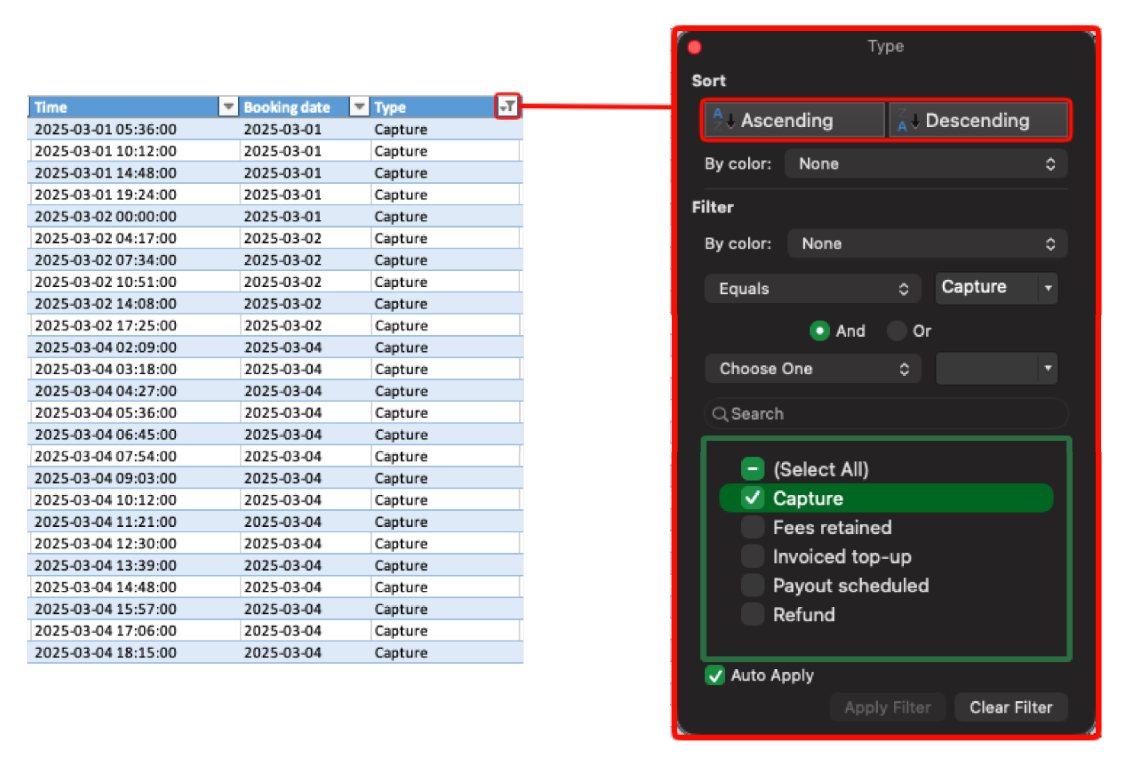Open the Sort By color dropdown

point(926,164)
